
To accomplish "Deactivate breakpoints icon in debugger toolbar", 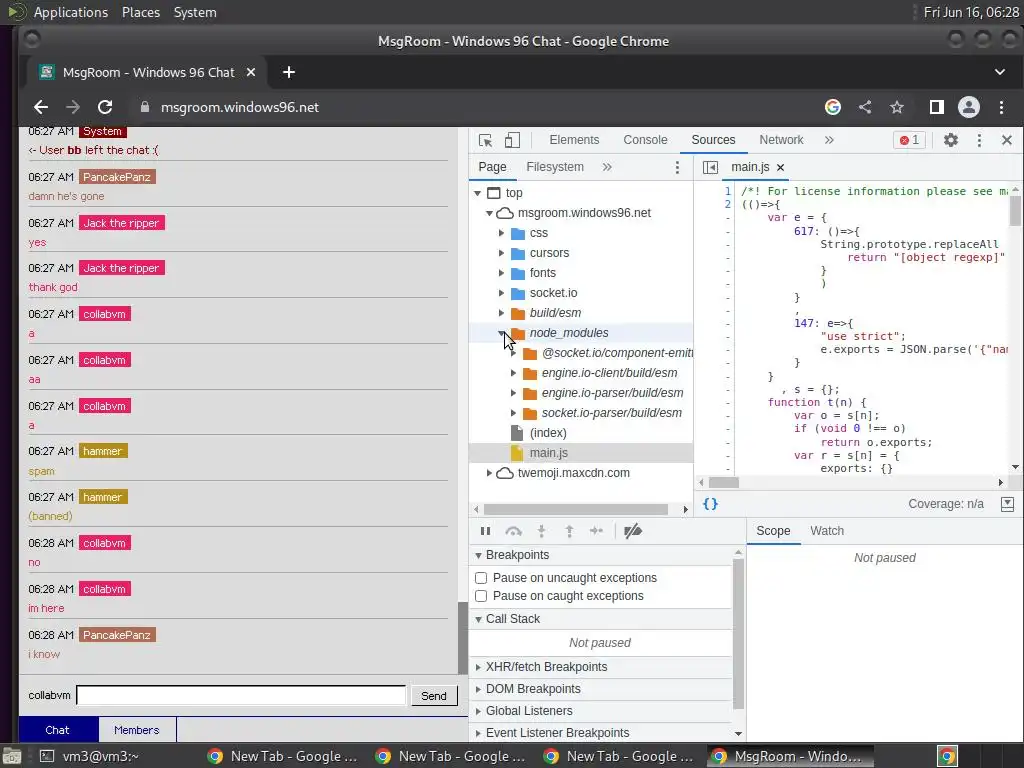I will [x=632, y=532].
